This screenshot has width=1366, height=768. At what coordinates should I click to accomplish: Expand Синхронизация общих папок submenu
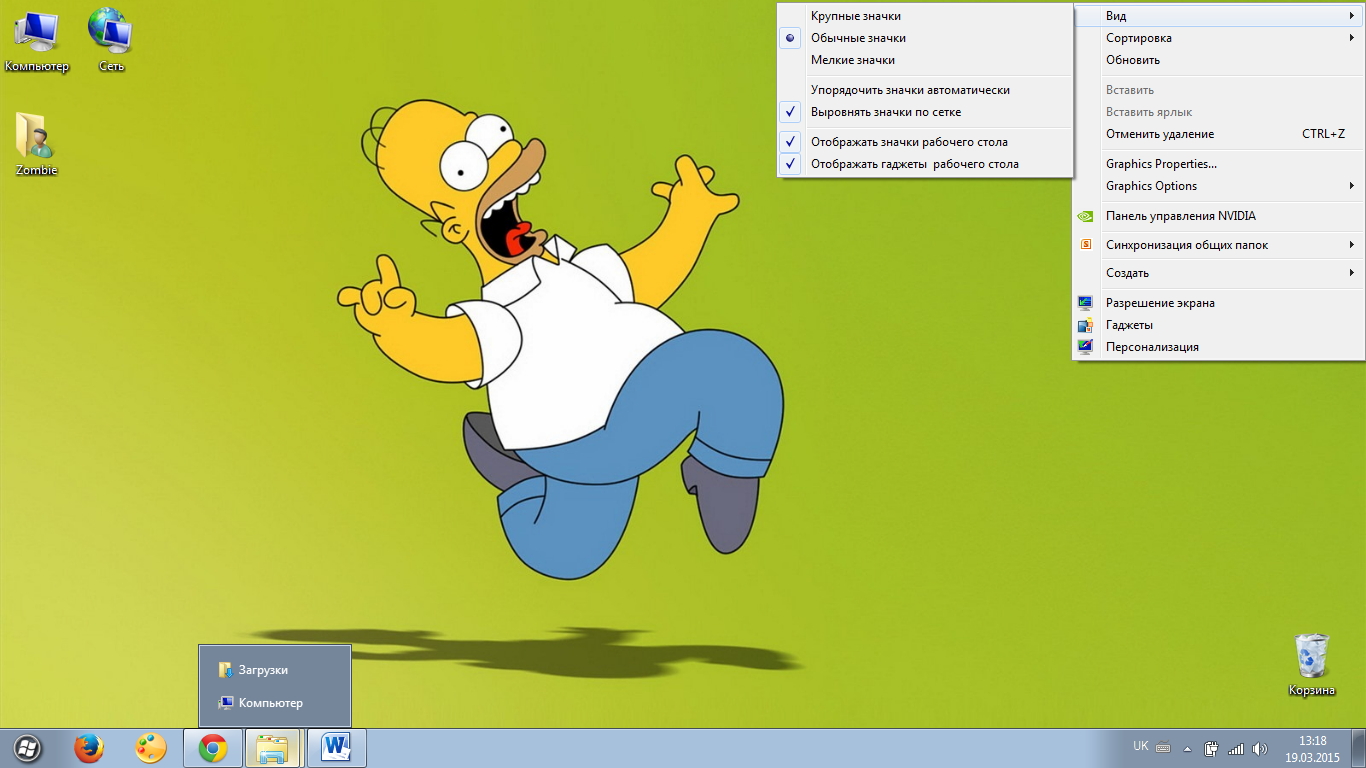(x=1218, y=245)
